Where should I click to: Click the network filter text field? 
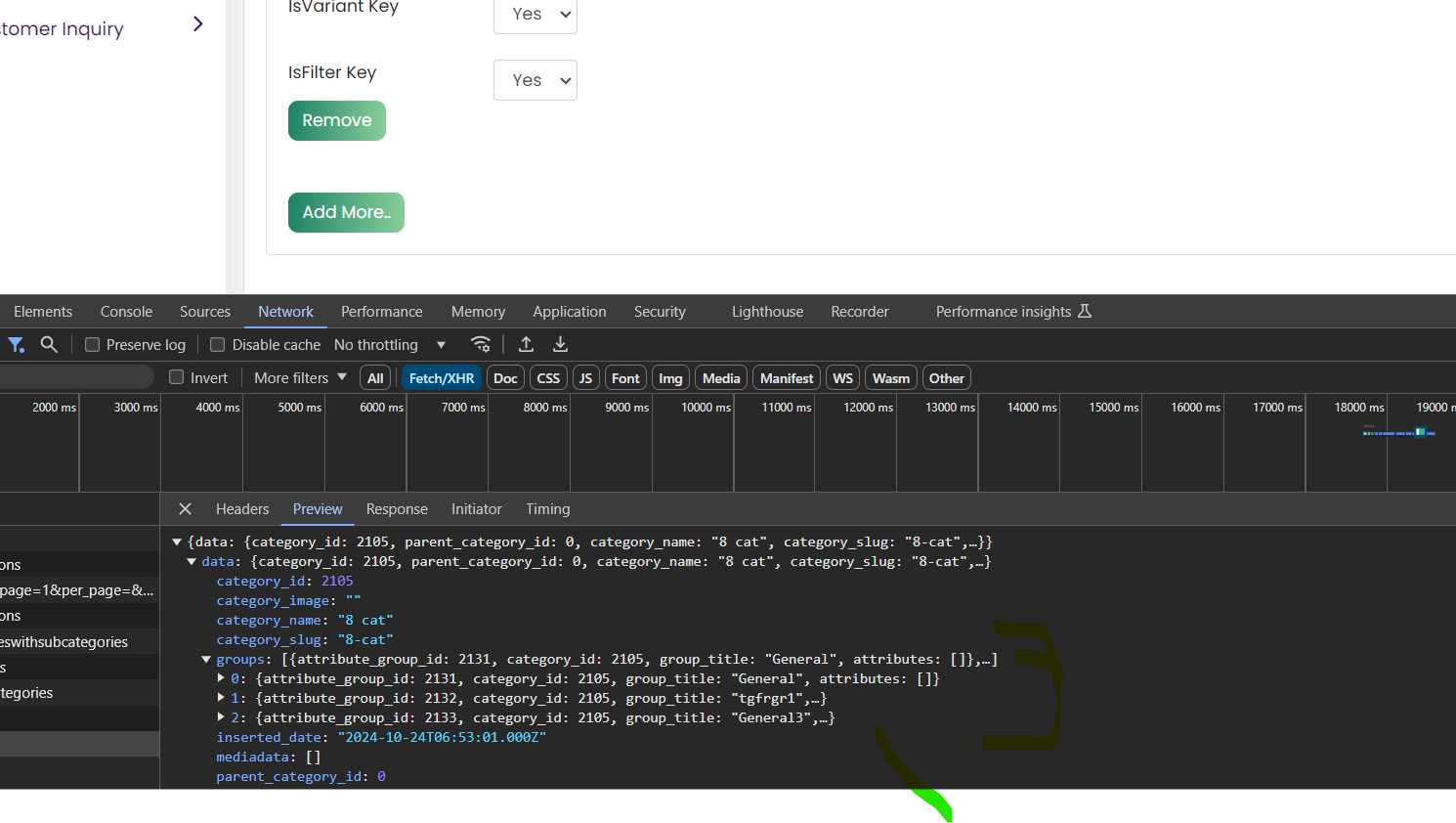pyautogui.click(x=76, y=377)
